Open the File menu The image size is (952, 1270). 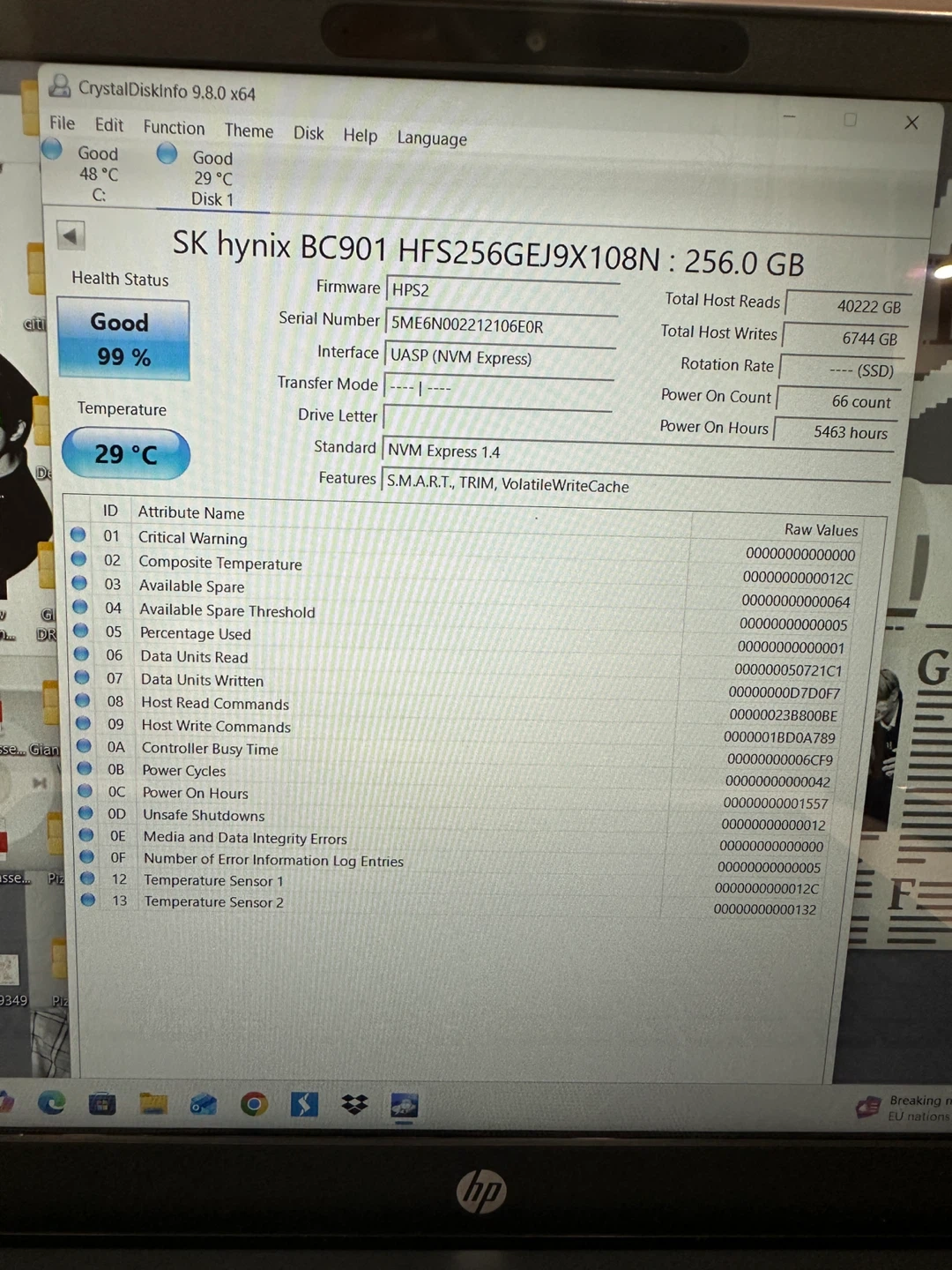(x=62, y=123)
